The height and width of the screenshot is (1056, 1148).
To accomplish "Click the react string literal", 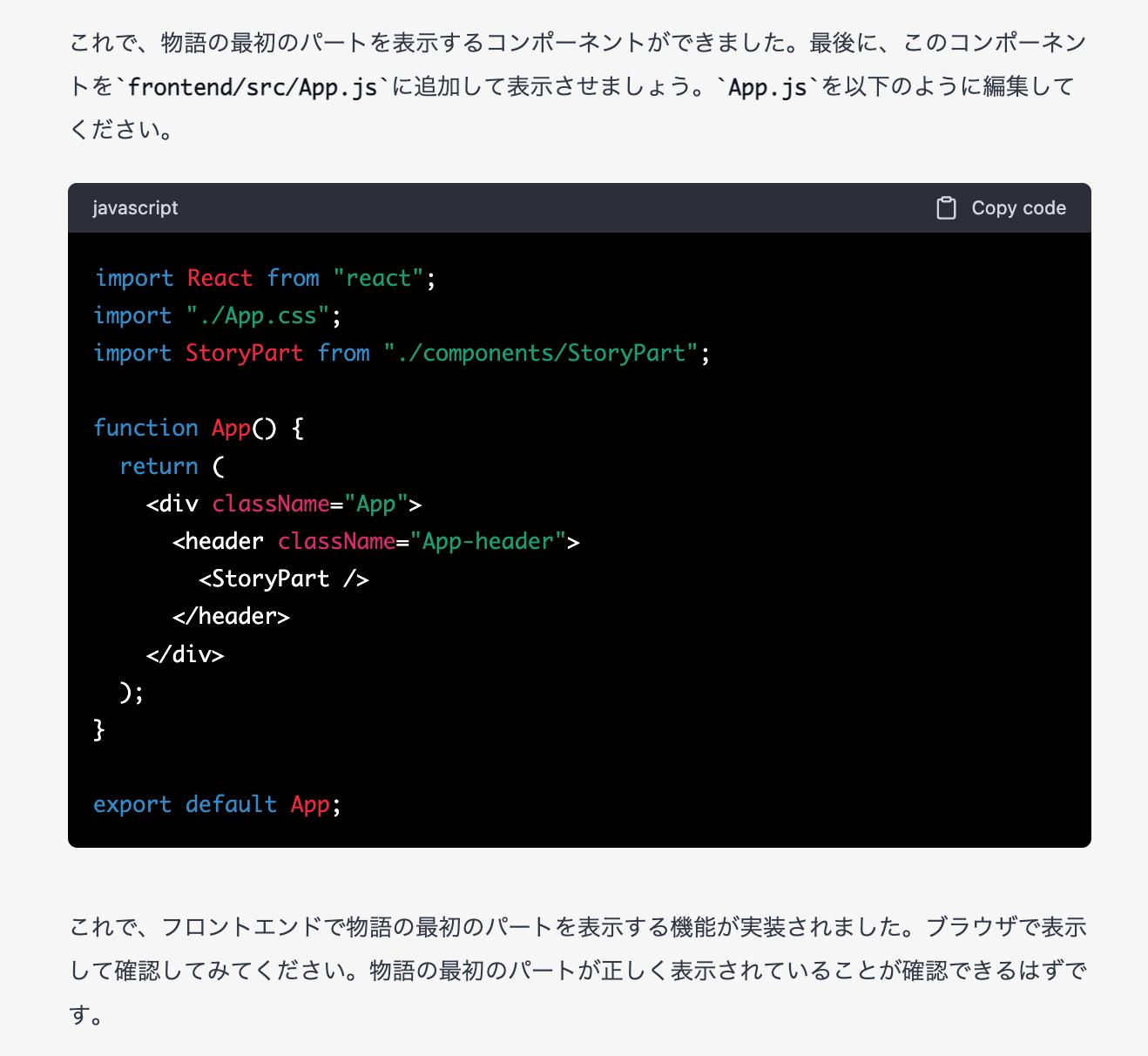I will coord(379,278).
